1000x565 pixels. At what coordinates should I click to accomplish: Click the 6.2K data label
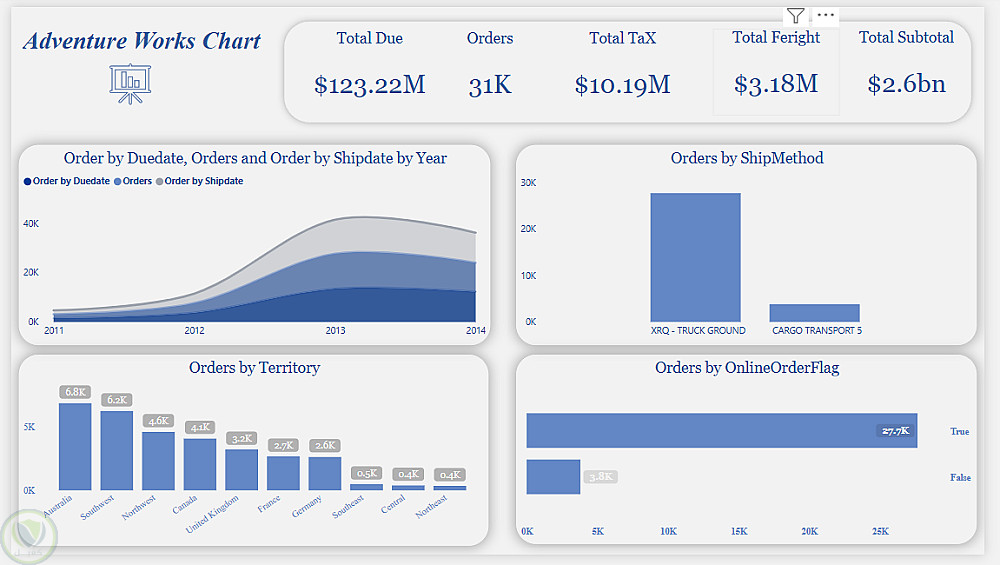[x=117, y=400]
